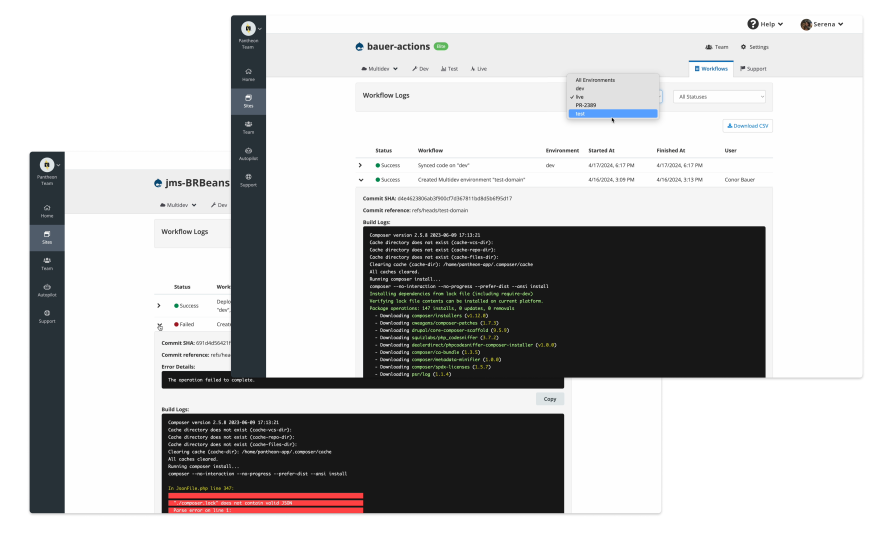Click 'Workflow Logs' heading in bauer-actions
Viewport: 890px width, 534px height.
386,95
